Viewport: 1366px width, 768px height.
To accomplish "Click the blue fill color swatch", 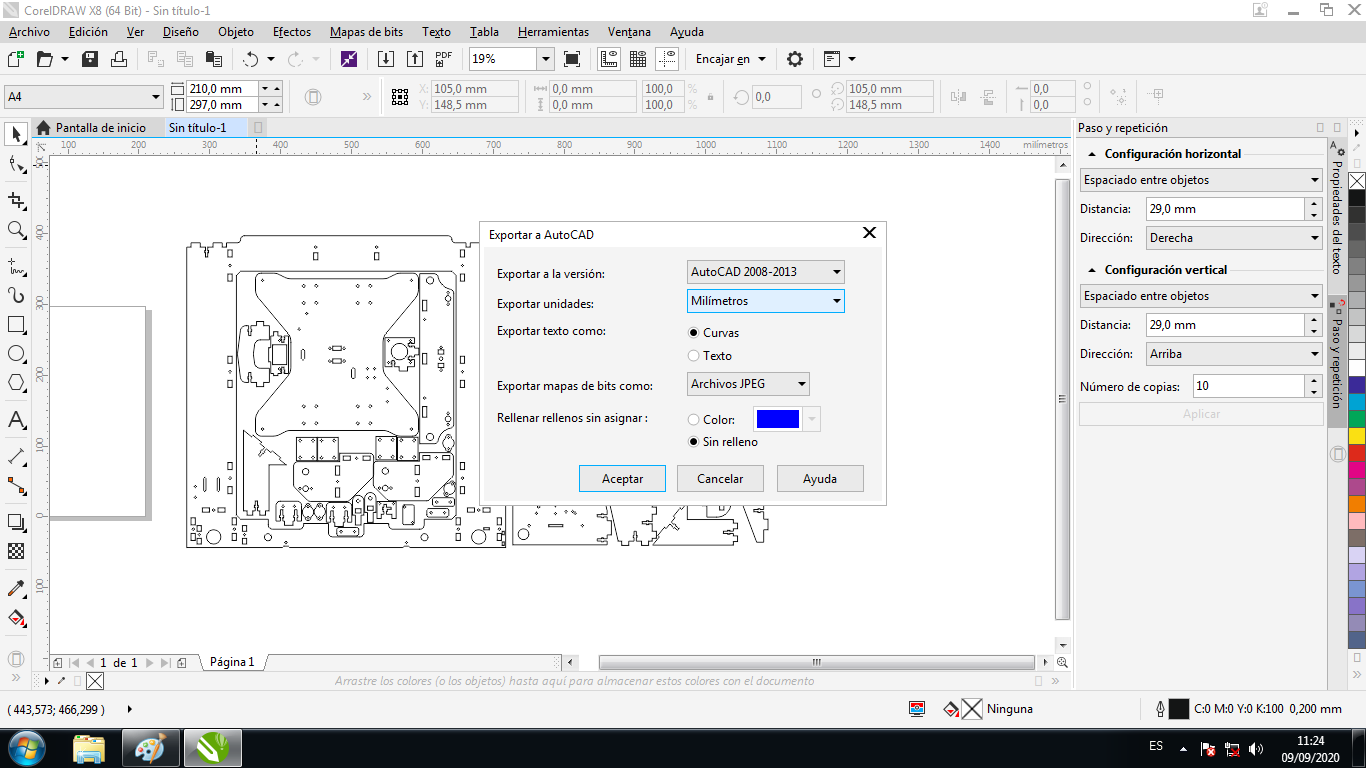I will 777,420.
